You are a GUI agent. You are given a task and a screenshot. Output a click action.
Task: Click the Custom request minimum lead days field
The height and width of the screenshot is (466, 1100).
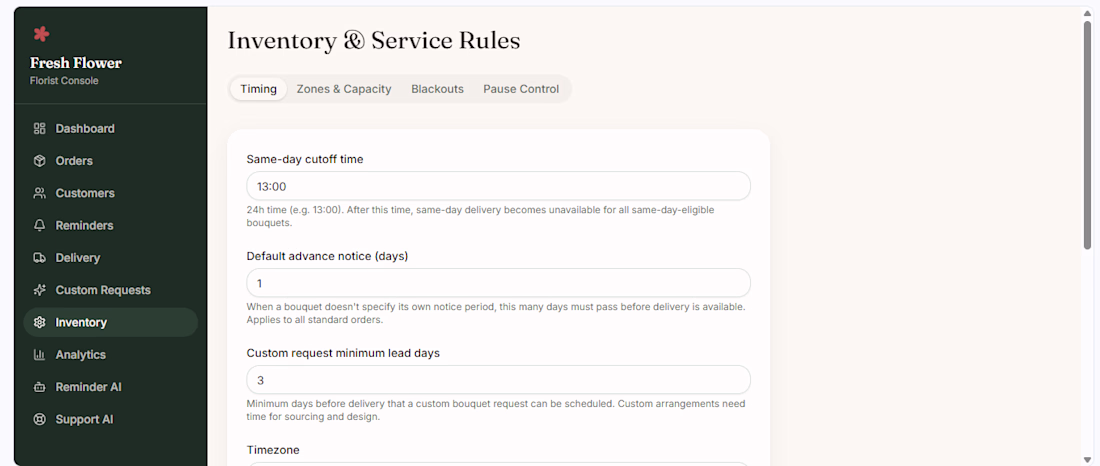(499, 380)
